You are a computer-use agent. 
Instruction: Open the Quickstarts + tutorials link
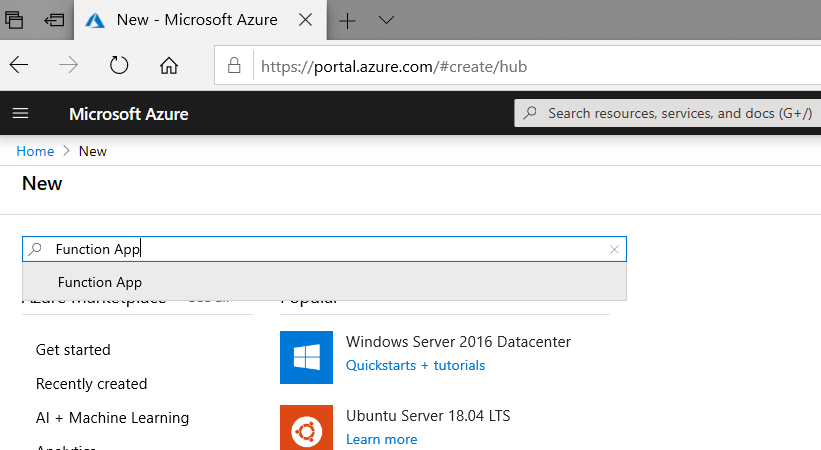(x=415, y=365)
